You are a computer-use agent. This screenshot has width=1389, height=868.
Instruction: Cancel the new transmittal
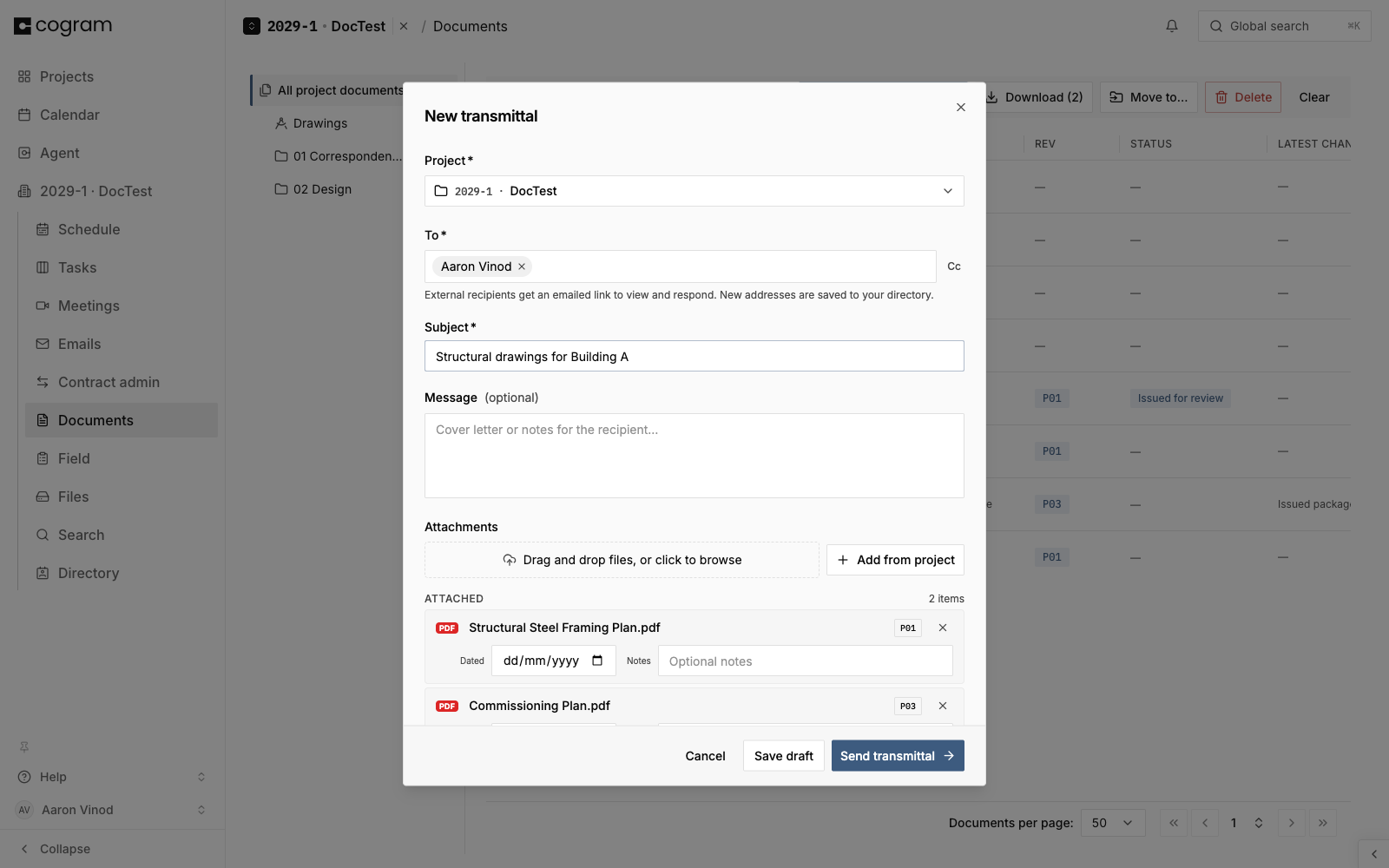click(705, 756)
